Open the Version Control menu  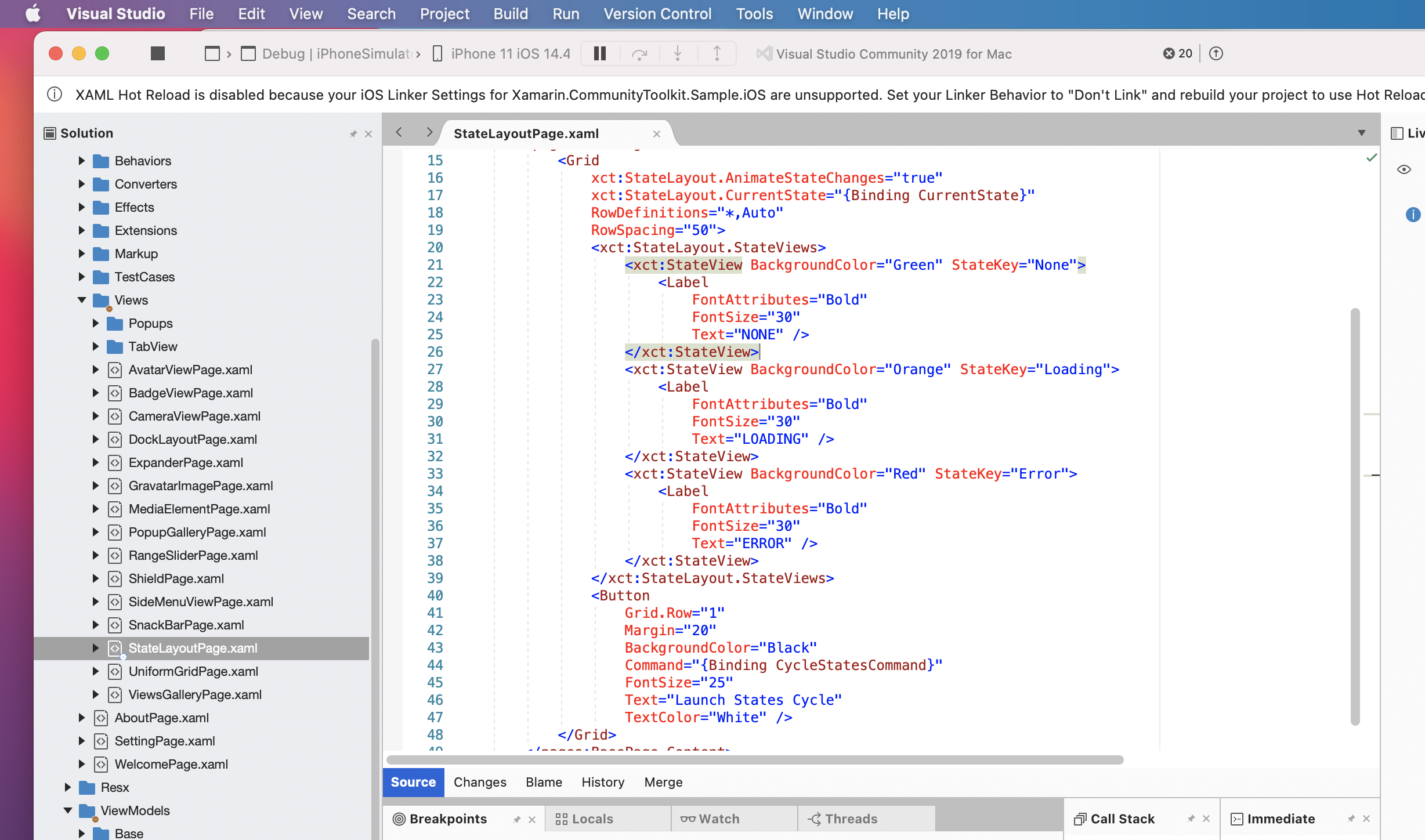(657, 13)
